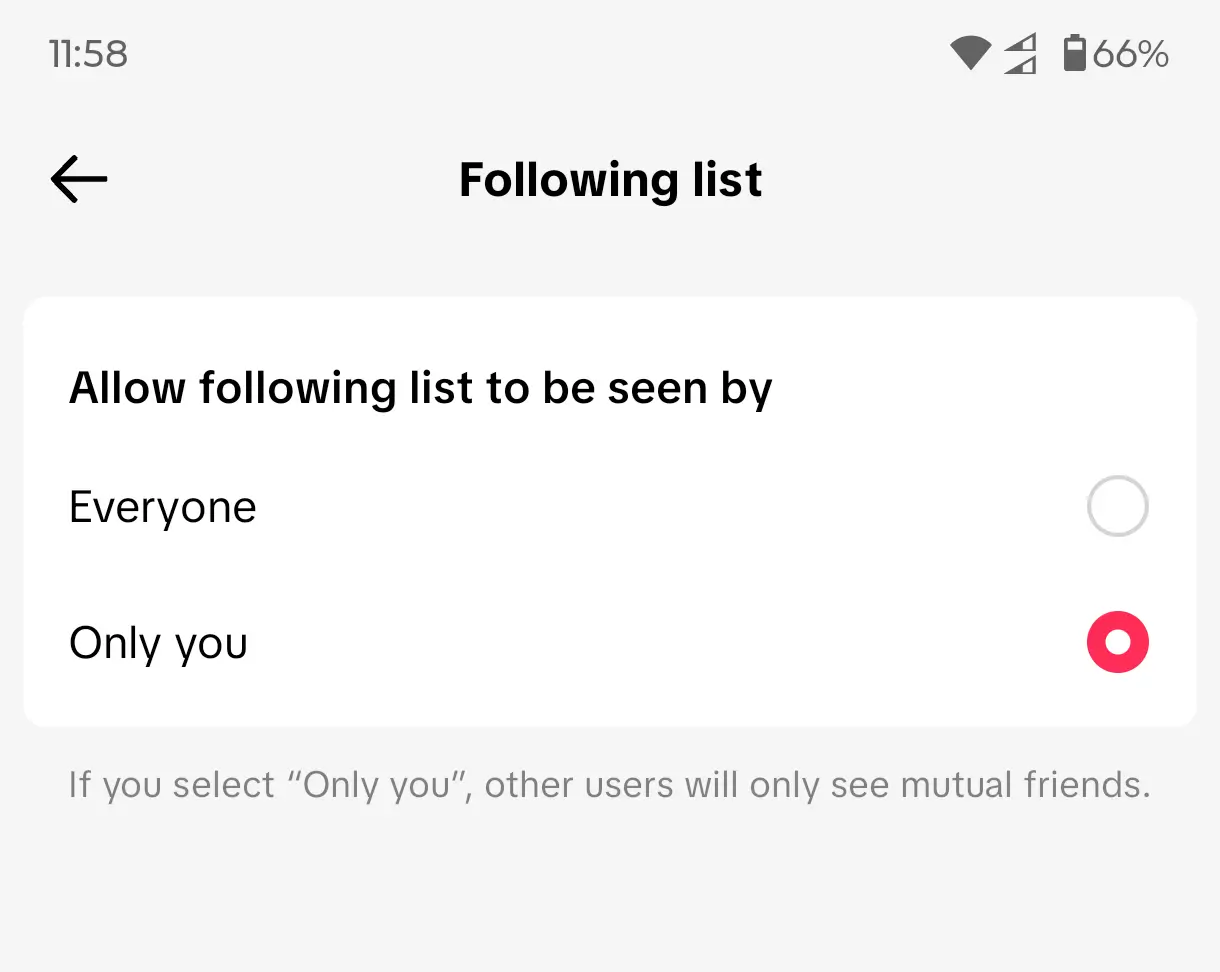The image size is (1220, 972).
Task: Tap the Wi-Fi status icon
Action: point(970,53)
